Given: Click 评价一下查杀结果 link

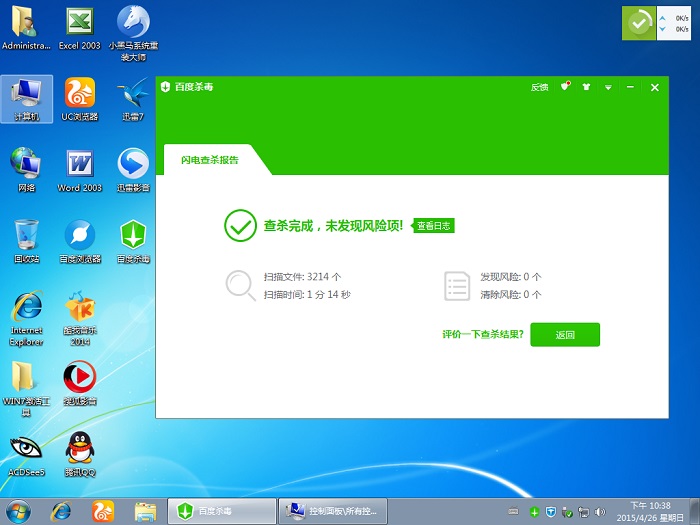Looking at the screenshot, I should [483, 335].
